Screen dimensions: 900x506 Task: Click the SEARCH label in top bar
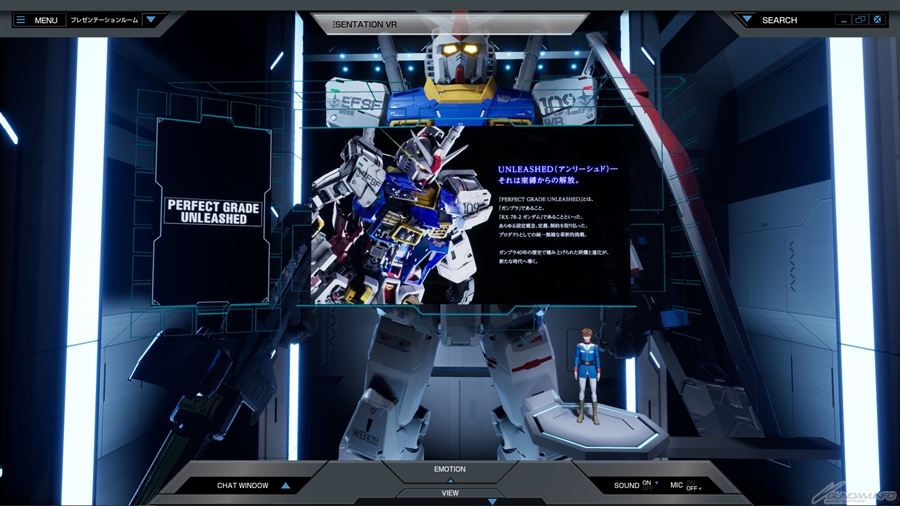[x=779, y=20]
